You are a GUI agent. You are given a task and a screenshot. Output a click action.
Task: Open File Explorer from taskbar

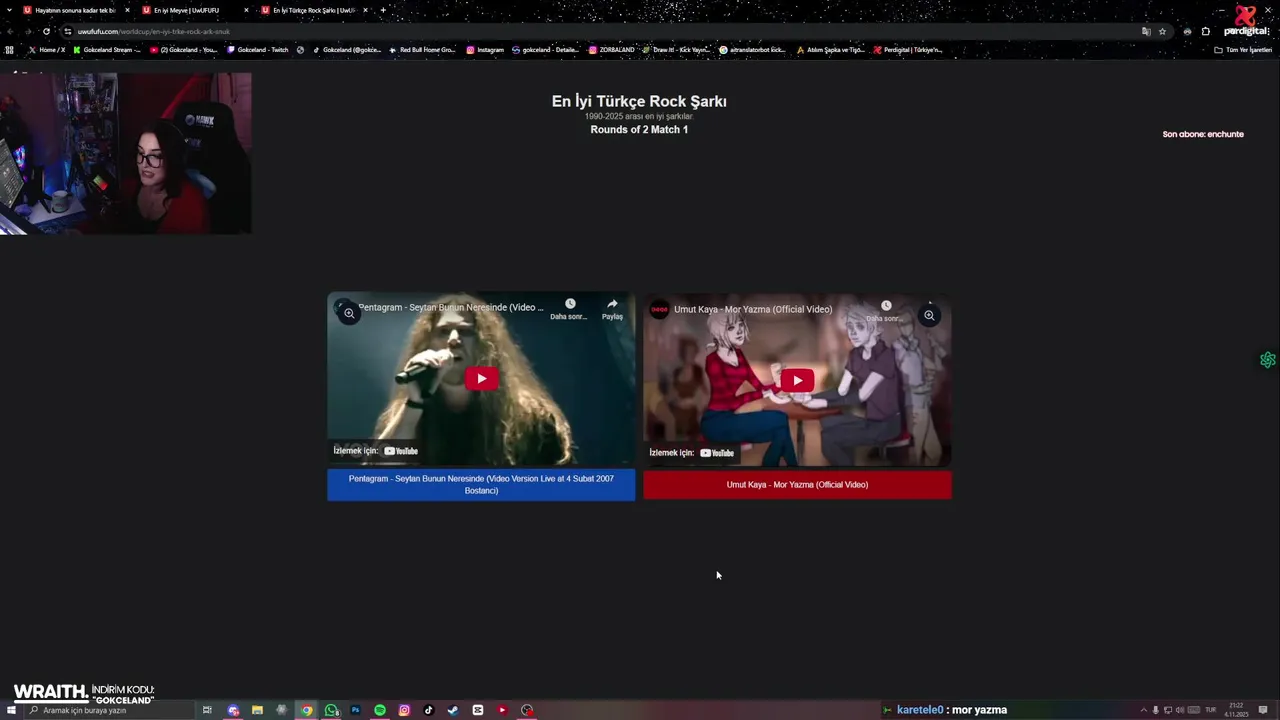tap(257, 710)
